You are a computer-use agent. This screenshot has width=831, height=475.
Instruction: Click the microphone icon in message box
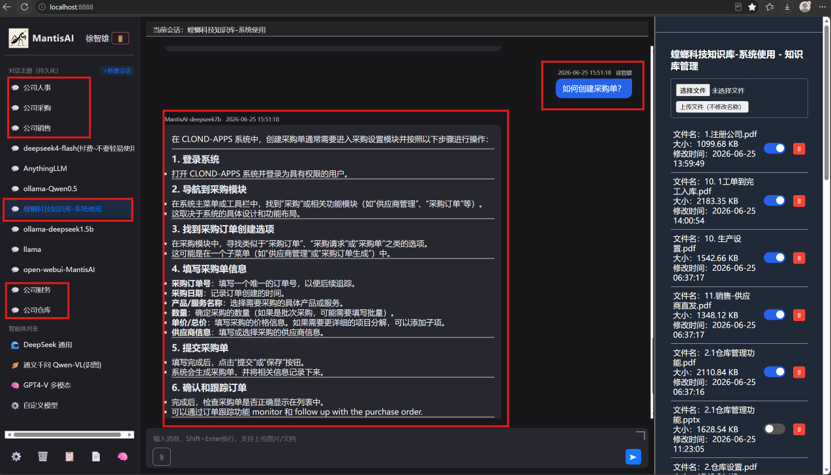point(162,456)
